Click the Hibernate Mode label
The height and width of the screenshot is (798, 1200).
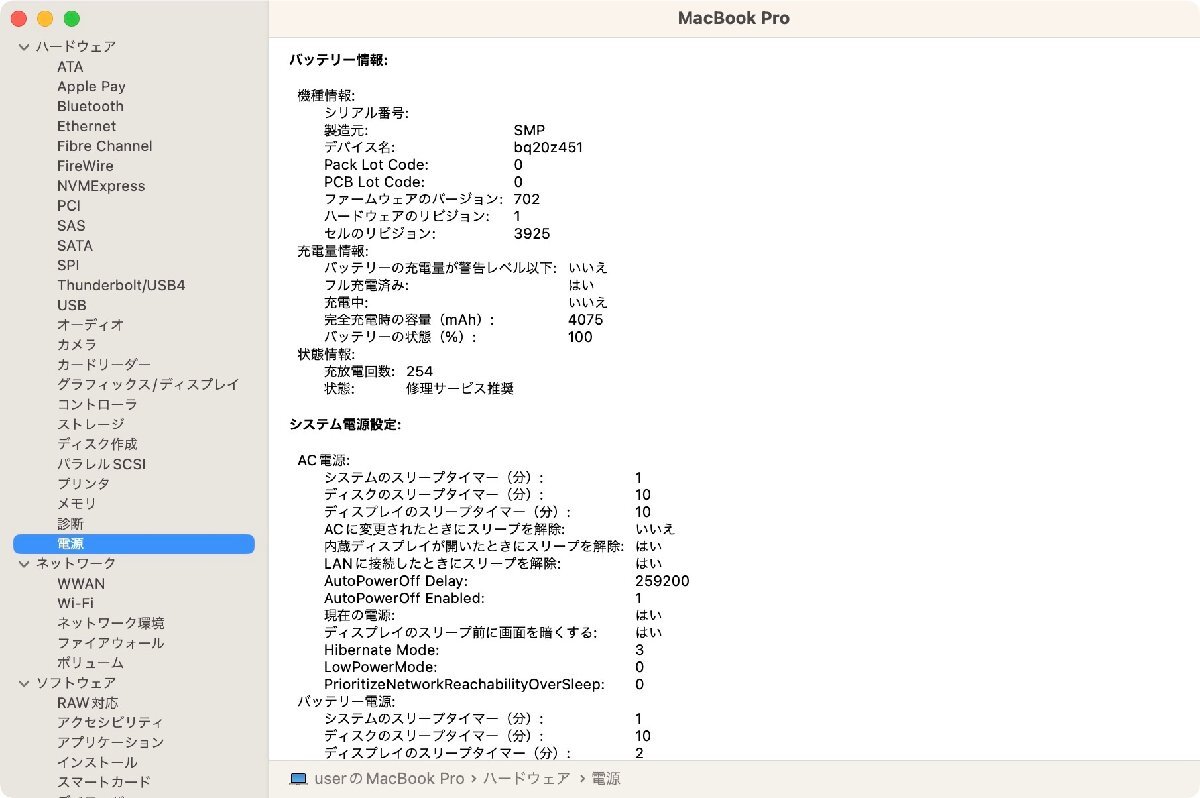(x=382, y=650)
